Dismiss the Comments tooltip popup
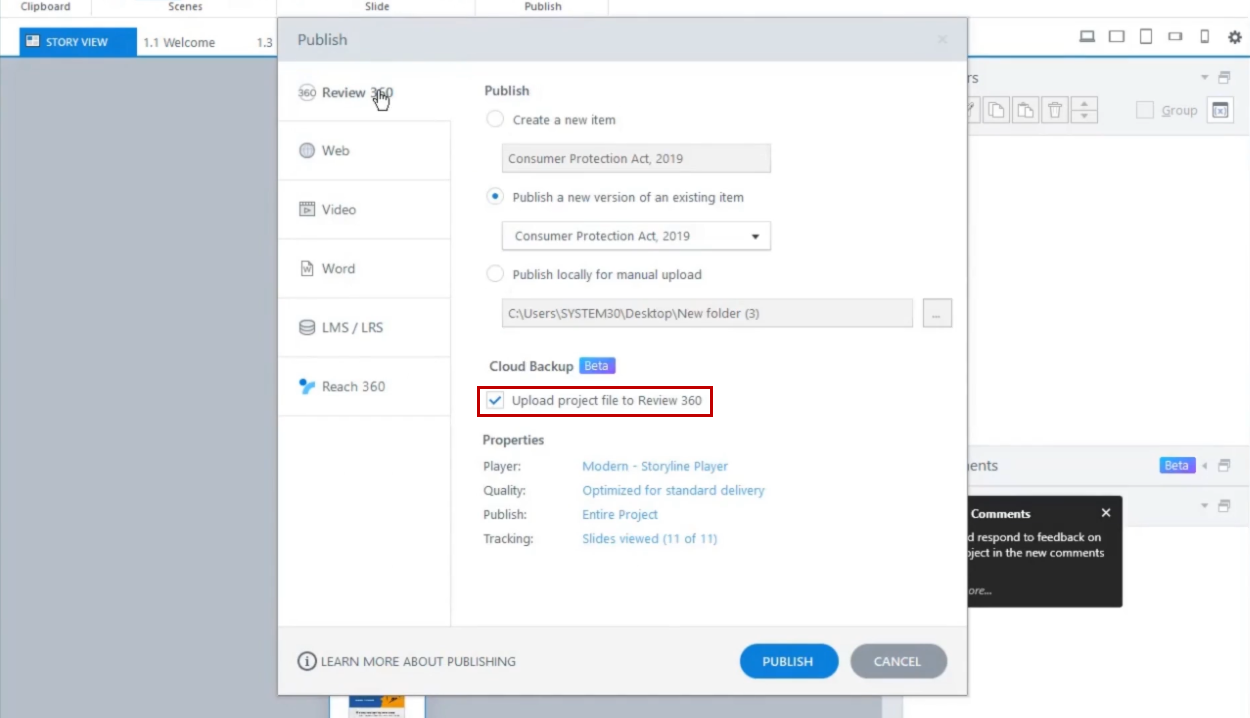The width and height of the screenshot is (1250, 718). pyautogui.click(x=1105, y=513)
